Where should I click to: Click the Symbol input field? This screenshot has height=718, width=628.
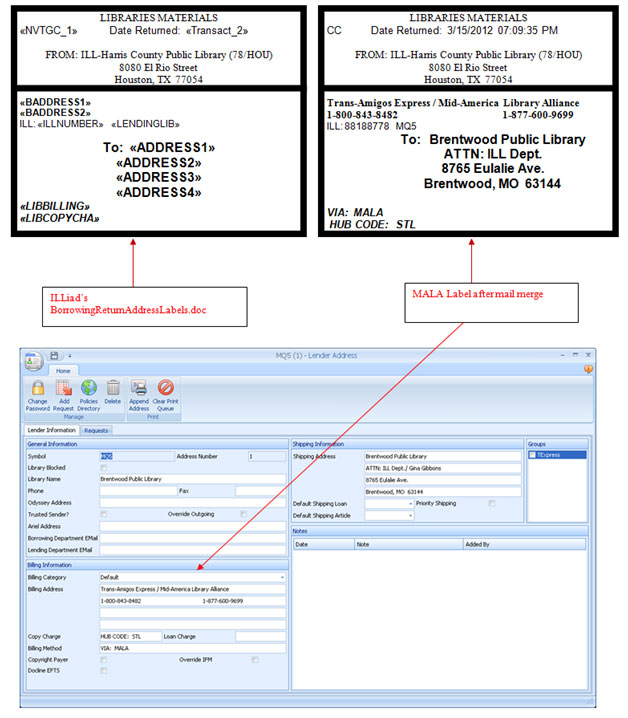pyautogui.click(x=137, y=457)
